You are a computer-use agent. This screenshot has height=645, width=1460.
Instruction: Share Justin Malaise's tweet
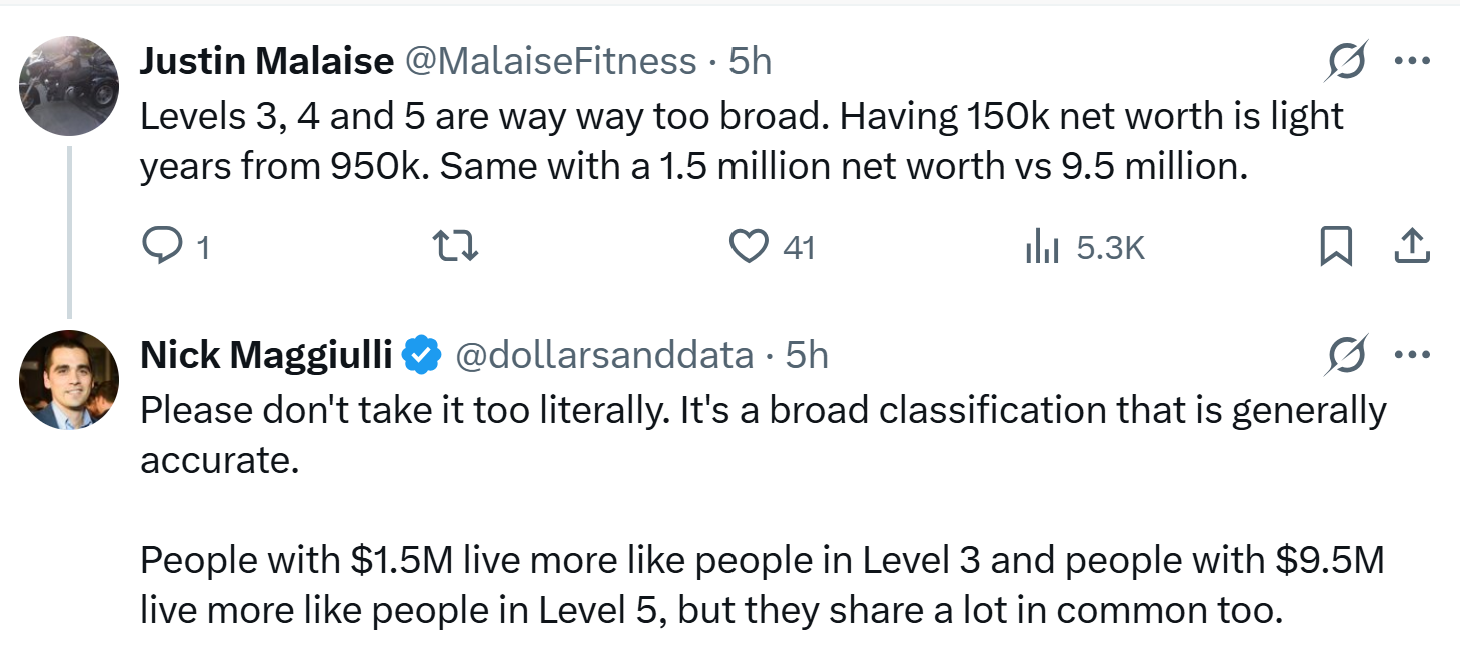coord(1411,247)
